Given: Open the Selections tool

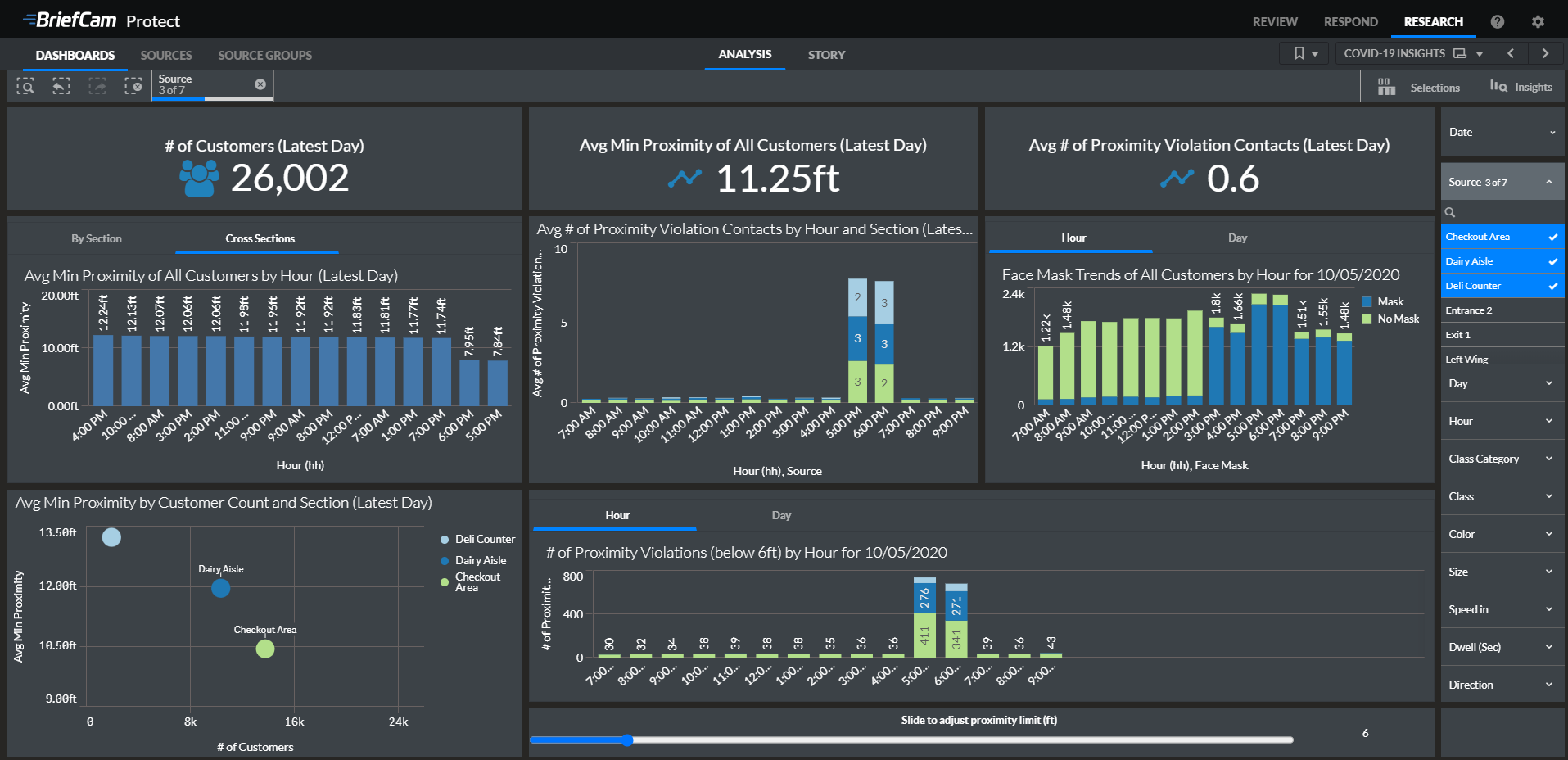Looking at the screenshot, I should [1418, 88].
